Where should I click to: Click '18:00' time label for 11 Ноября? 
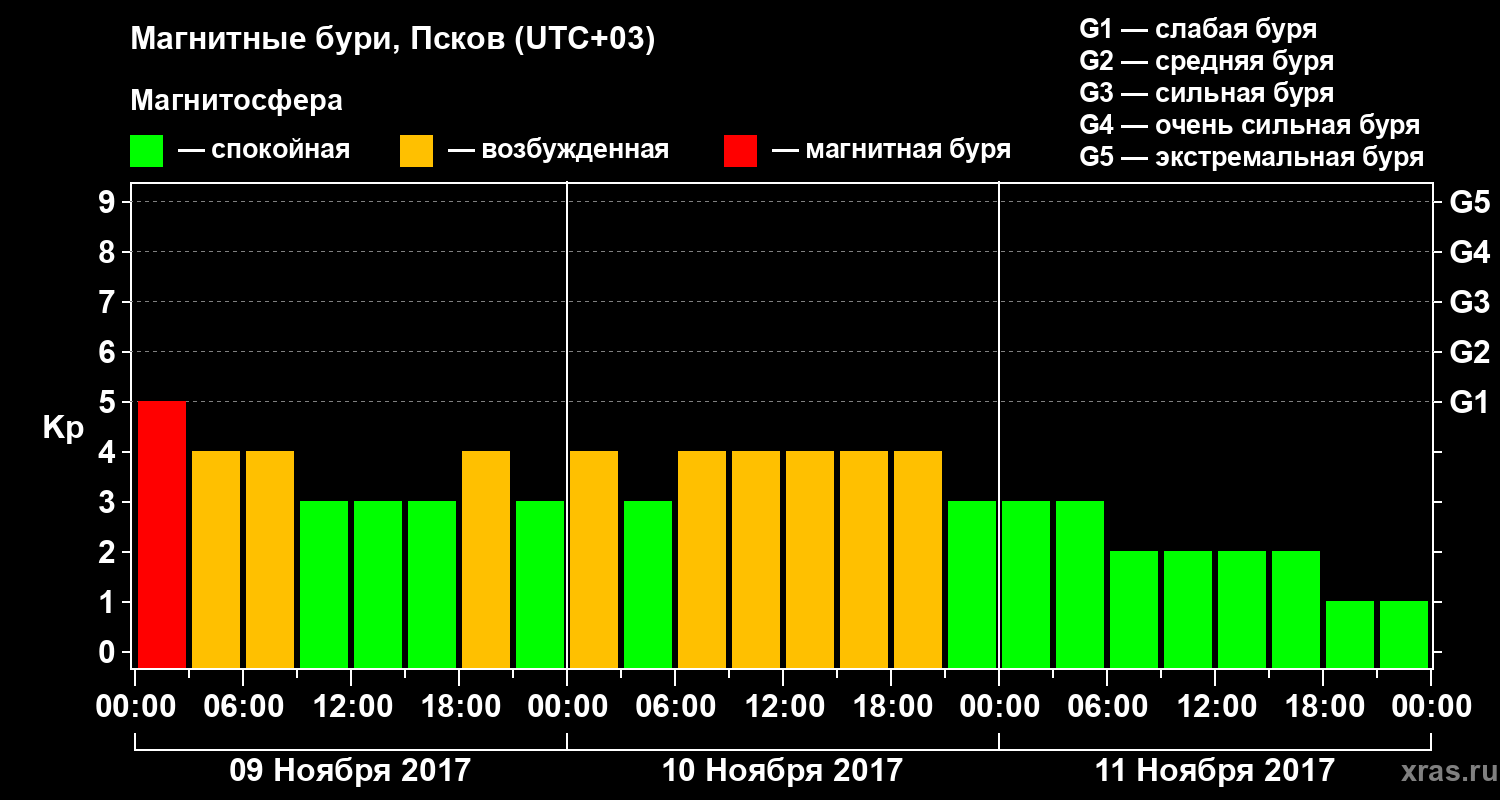point(1323,707)
